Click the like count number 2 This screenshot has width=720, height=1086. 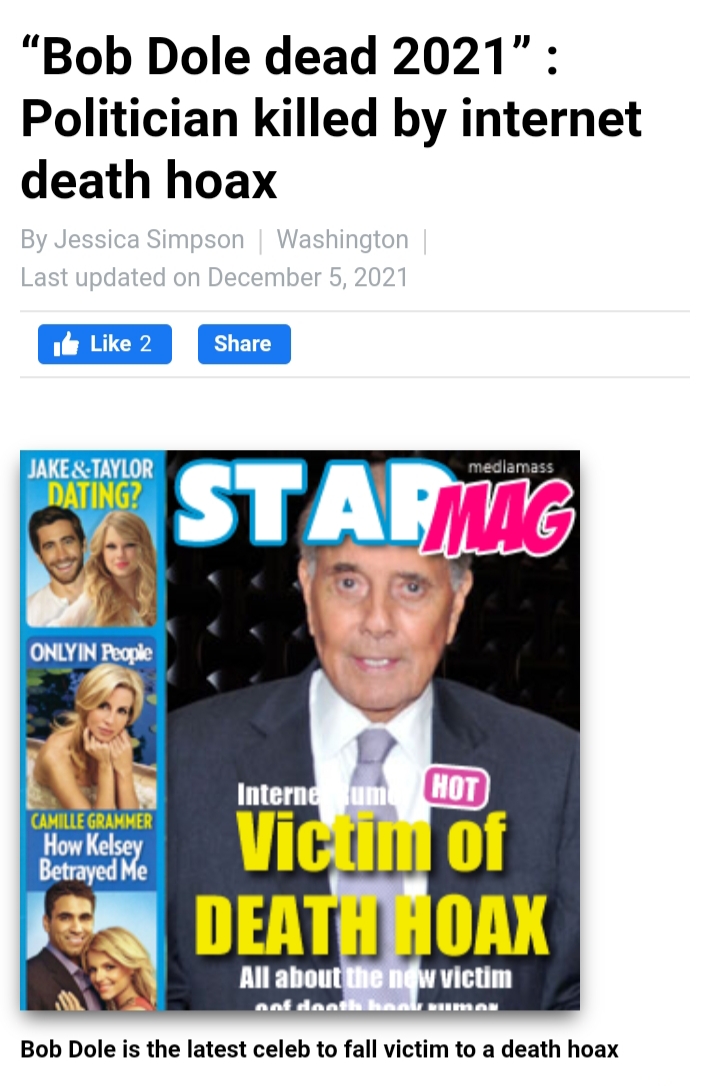point(145,344)
